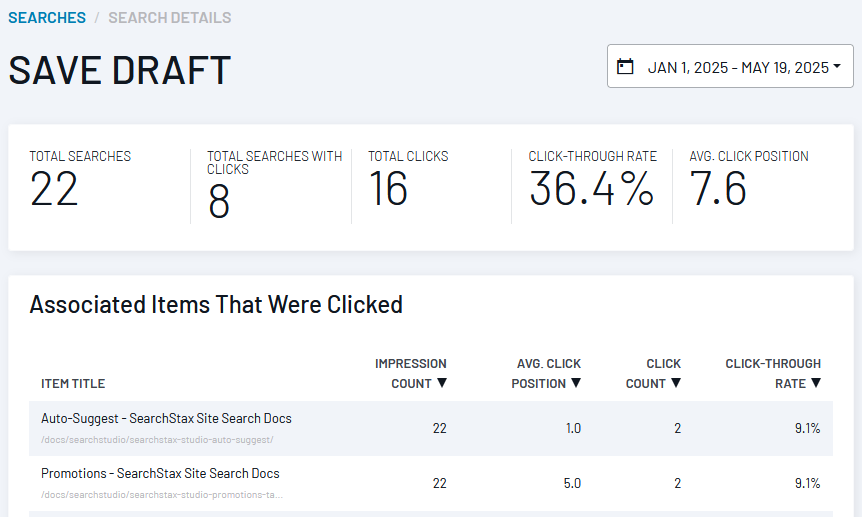This screenshot has height=517, width=862.
Task: Click Total Searches label
Action: click(80, 156)
